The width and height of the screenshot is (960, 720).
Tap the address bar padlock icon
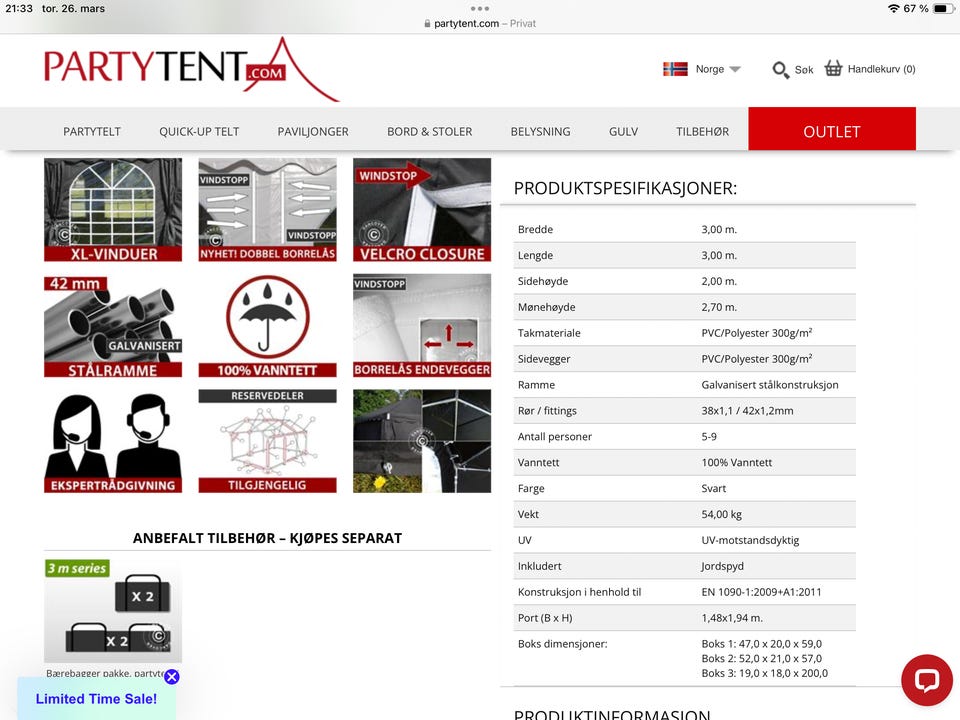point(427,23)
